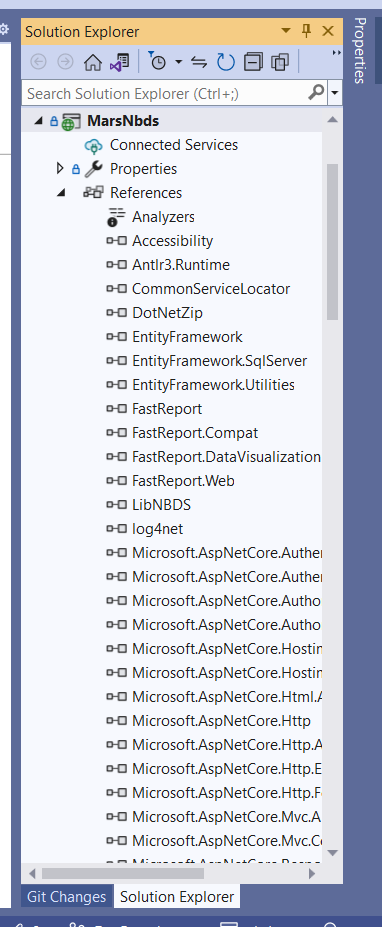Toggle Sync with Active Document
The image size is (382, 927).
click(x=199, y=62)
